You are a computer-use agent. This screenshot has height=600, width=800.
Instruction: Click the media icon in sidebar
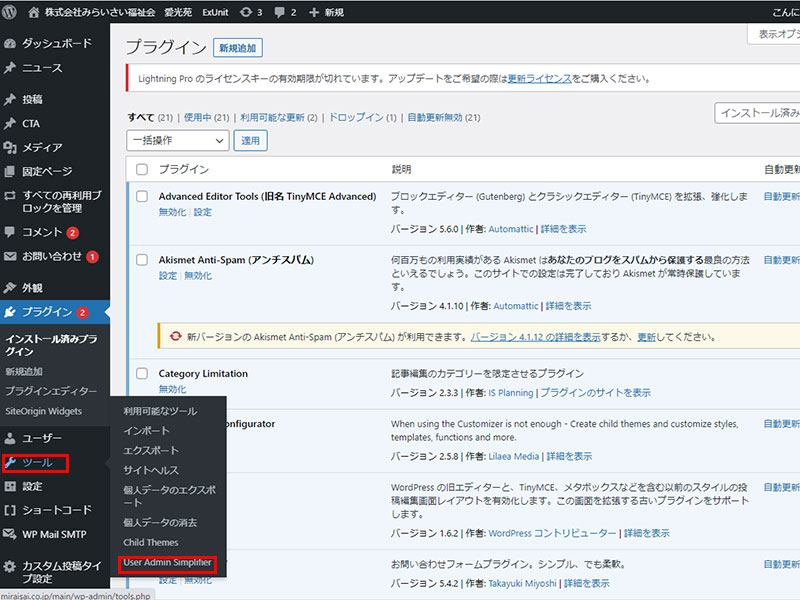(x=10, y=148)
